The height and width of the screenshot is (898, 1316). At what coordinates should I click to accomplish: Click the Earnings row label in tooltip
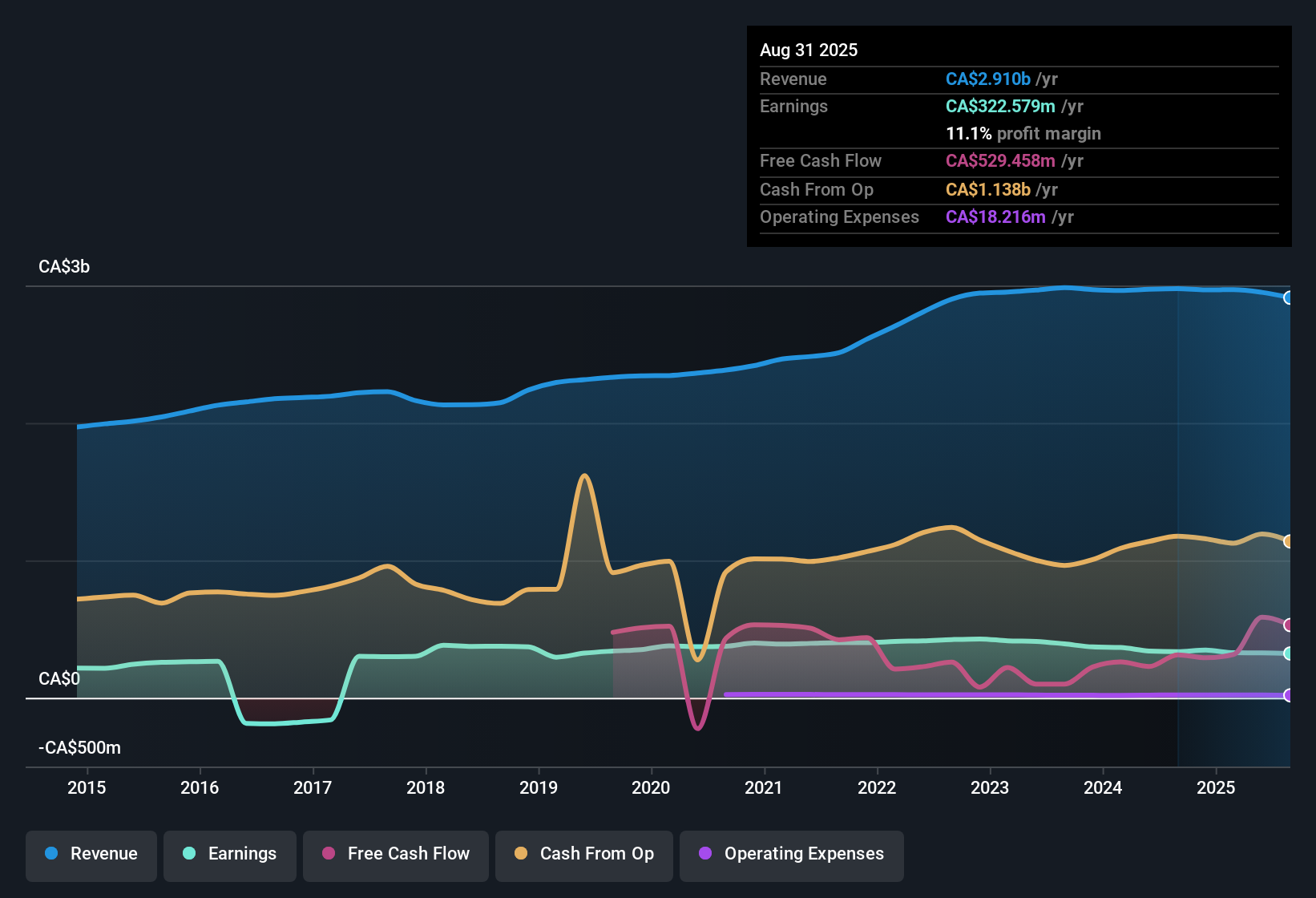pos(793,106)
